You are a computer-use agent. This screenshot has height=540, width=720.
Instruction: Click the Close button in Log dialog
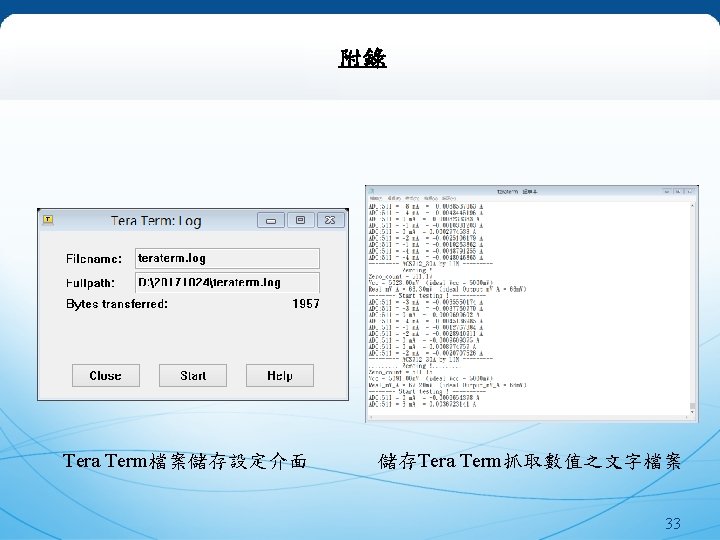coord(106,376)
